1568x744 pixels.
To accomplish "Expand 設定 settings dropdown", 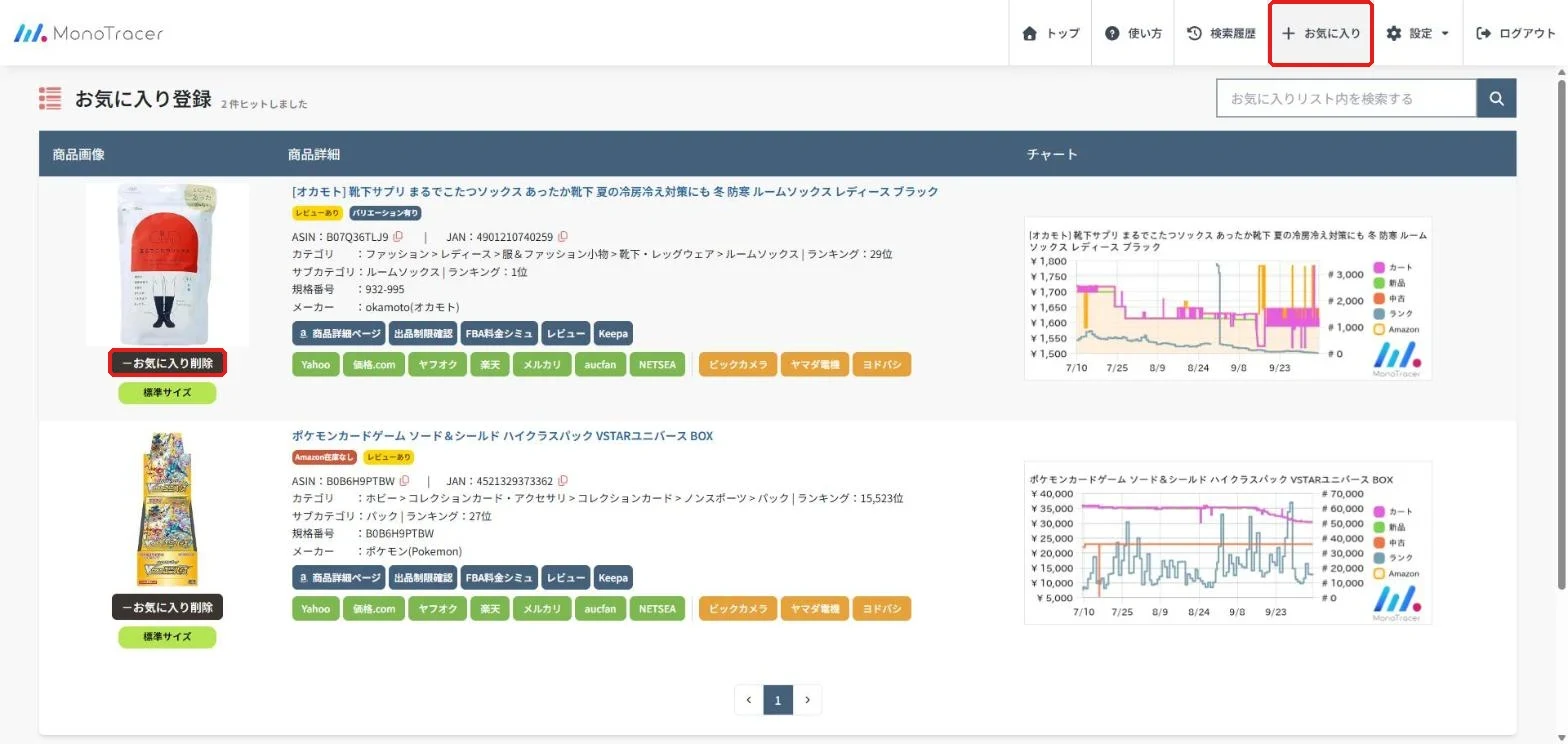I will (x=1417, y=33).
